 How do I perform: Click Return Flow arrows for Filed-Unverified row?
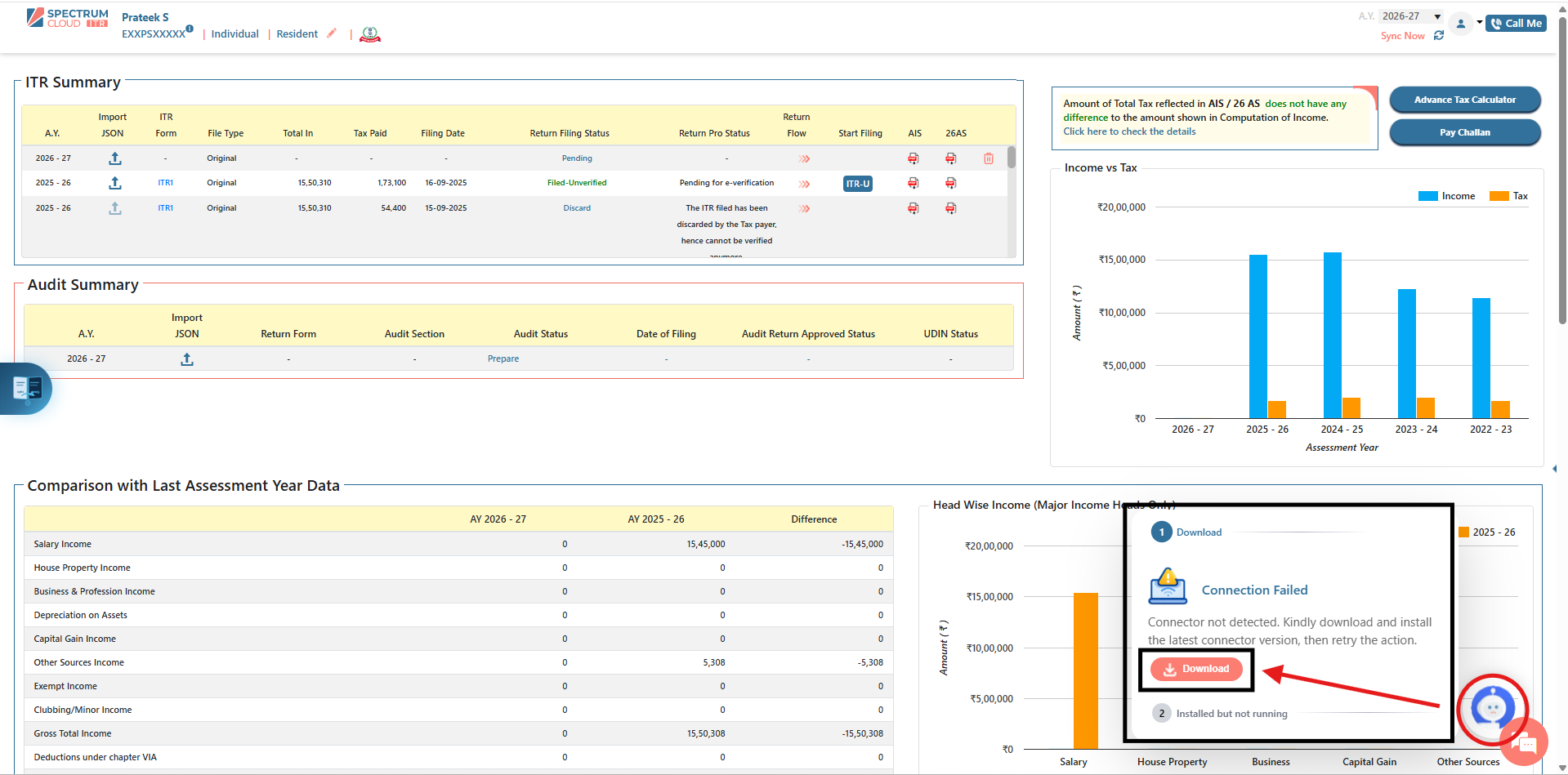pos(804,184)
